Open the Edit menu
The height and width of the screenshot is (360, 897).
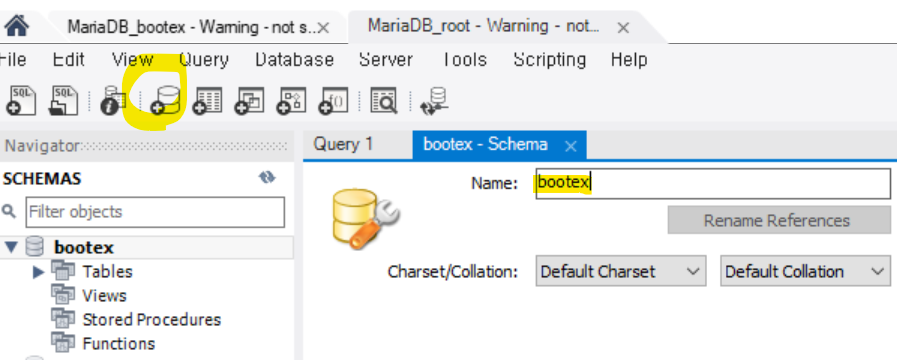tap(69, 60)
